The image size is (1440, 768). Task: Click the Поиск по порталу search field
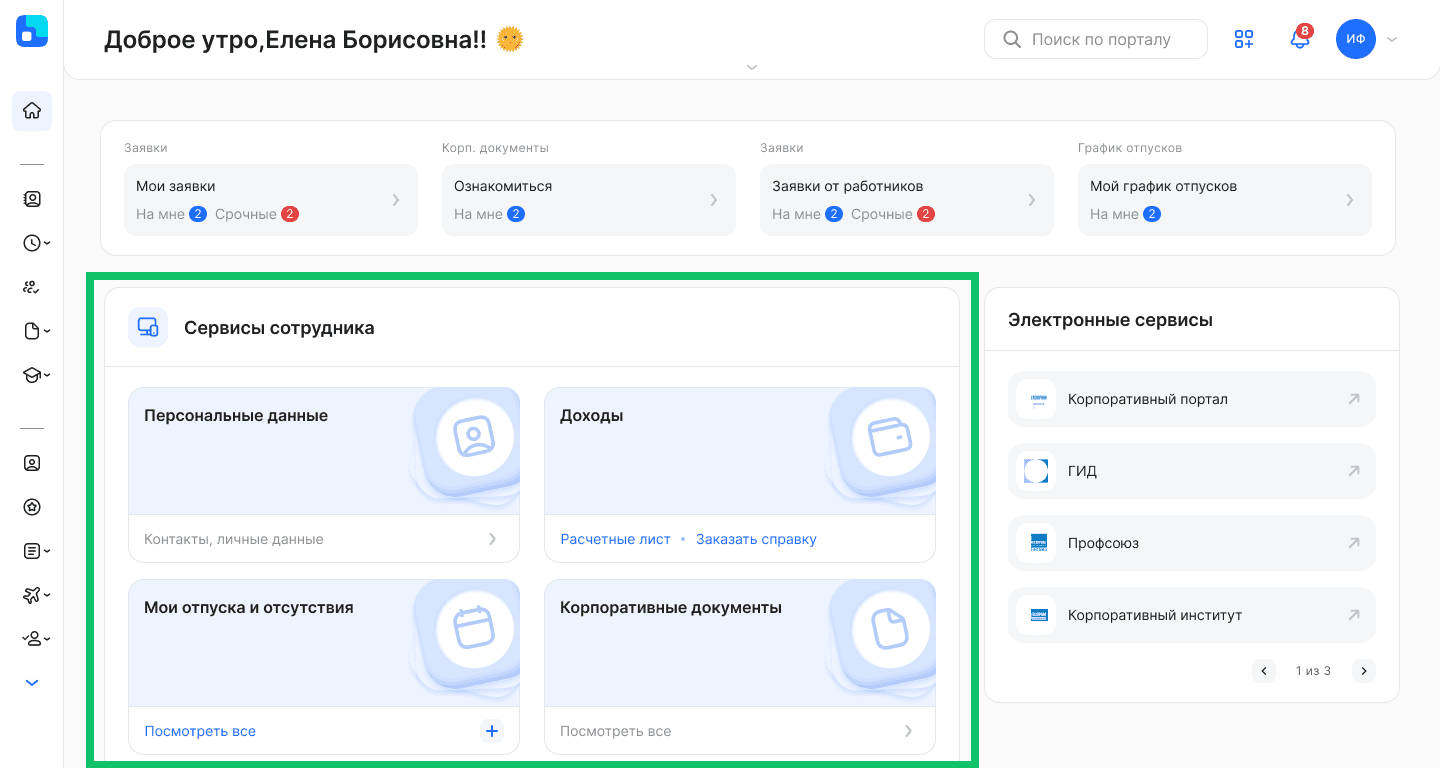1095,38
